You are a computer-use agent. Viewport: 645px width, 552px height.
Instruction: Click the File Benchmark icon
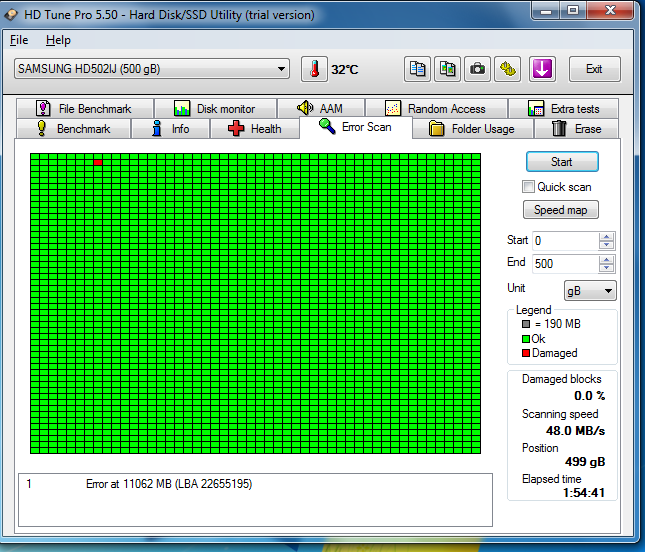[x=43, y=109]
